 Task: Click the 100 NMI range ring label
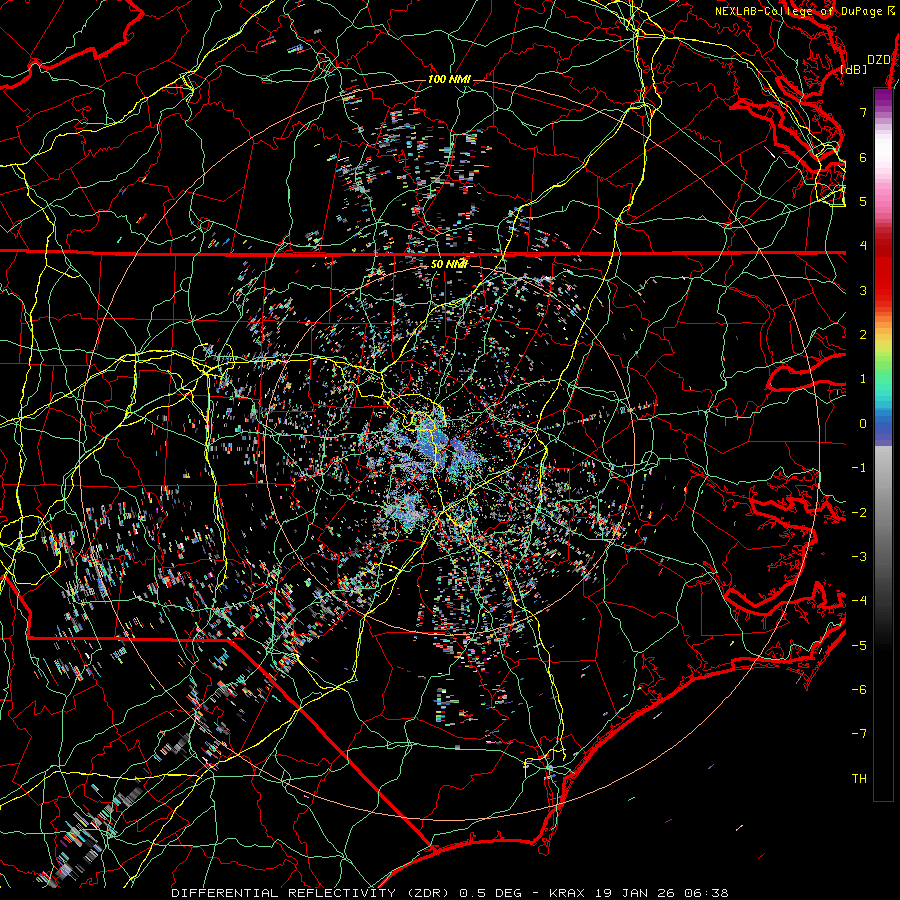(x=449, y=79)
